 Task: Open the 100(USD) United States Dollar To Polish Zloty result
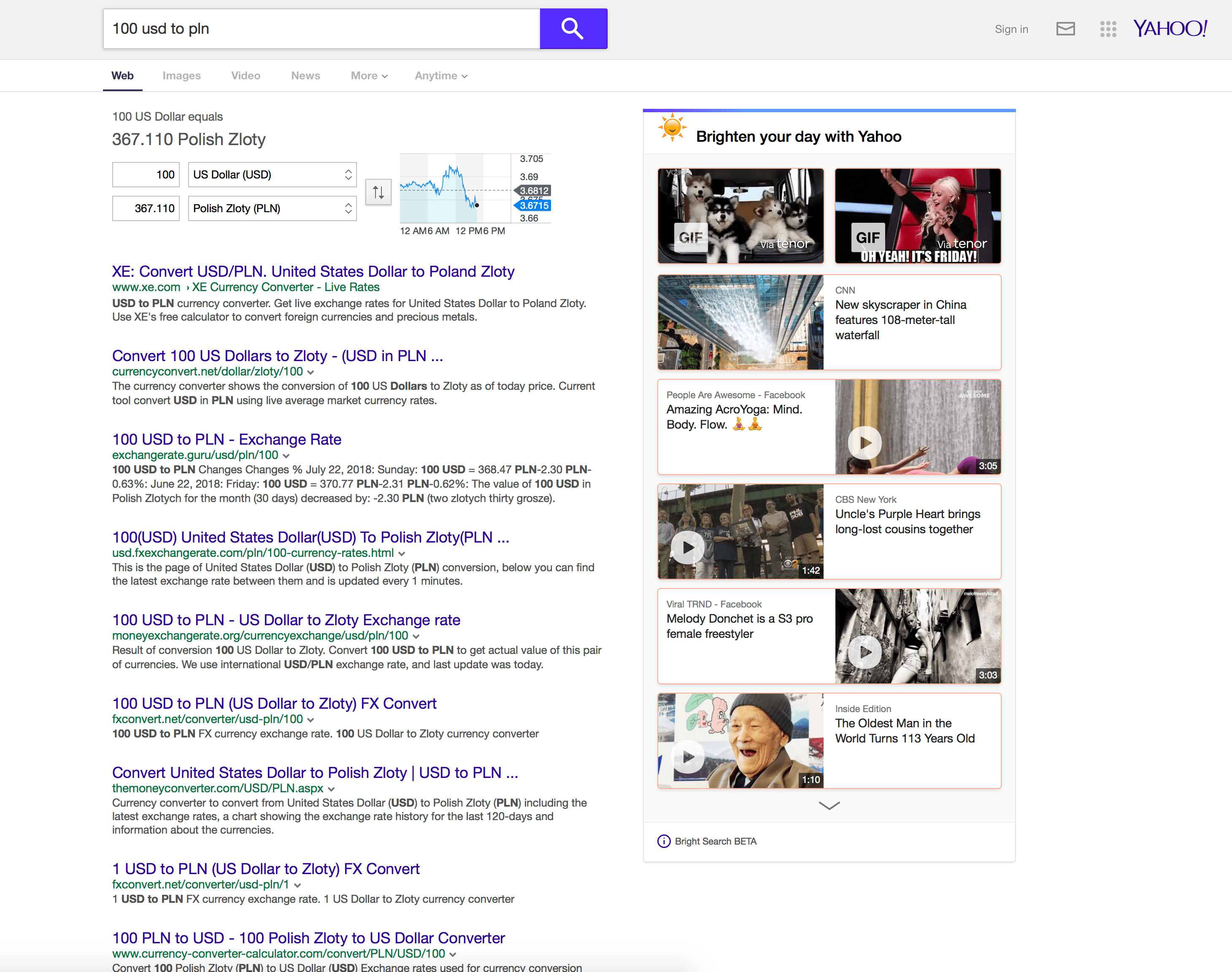311,537
